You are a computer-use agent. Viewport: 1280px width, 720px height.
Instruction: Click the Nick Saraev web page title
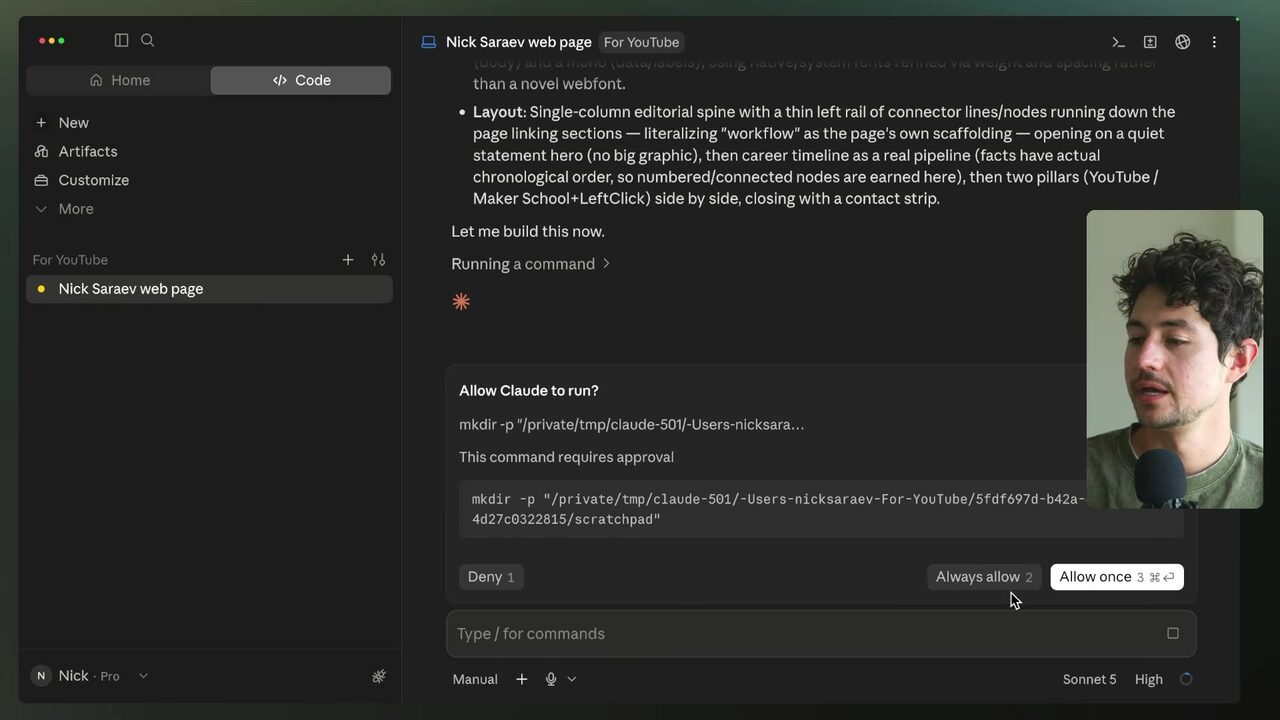click(519, 42)
